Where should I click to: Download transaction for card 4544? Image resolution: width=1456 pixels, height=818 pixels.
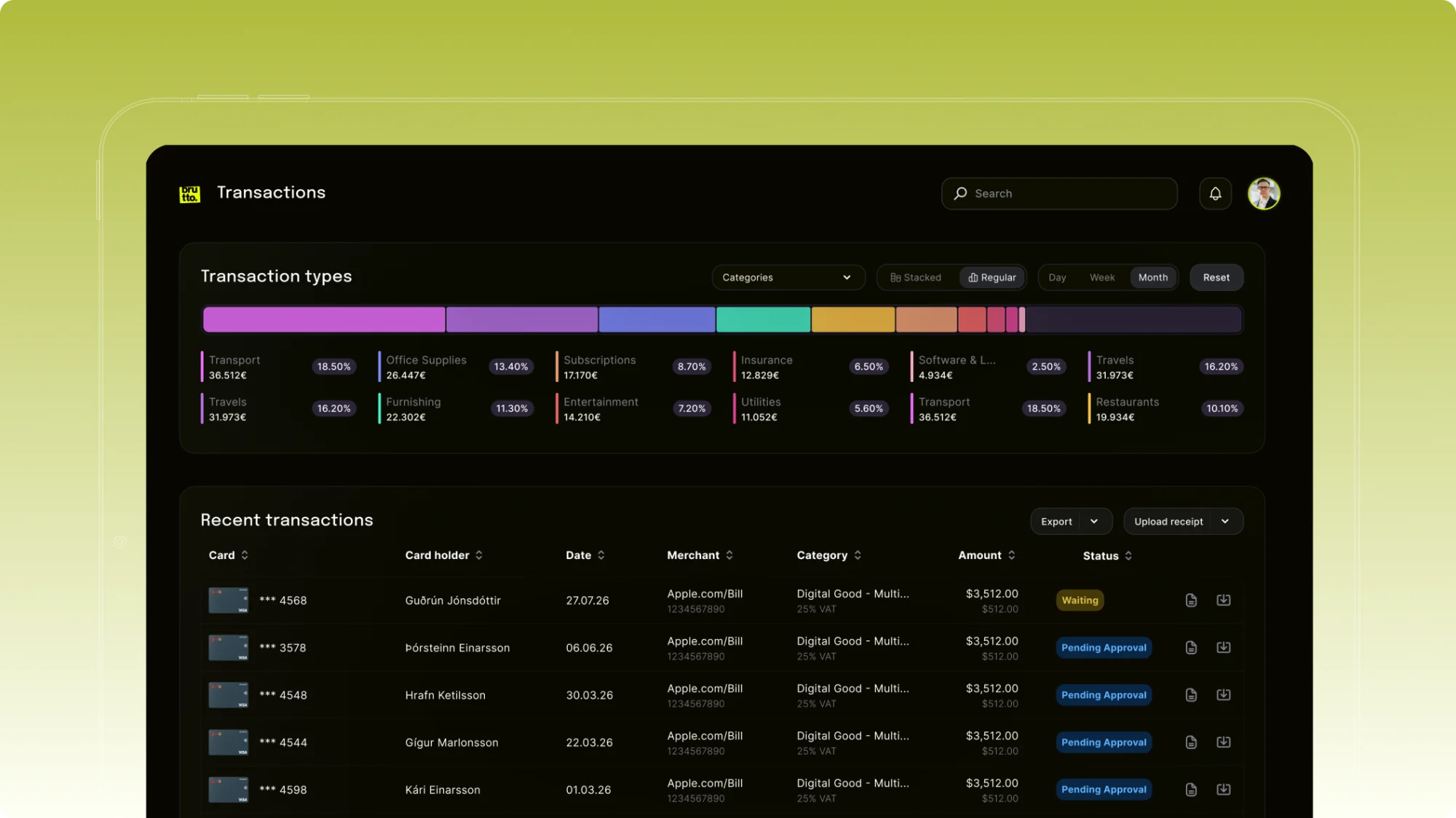point(1224,742)
